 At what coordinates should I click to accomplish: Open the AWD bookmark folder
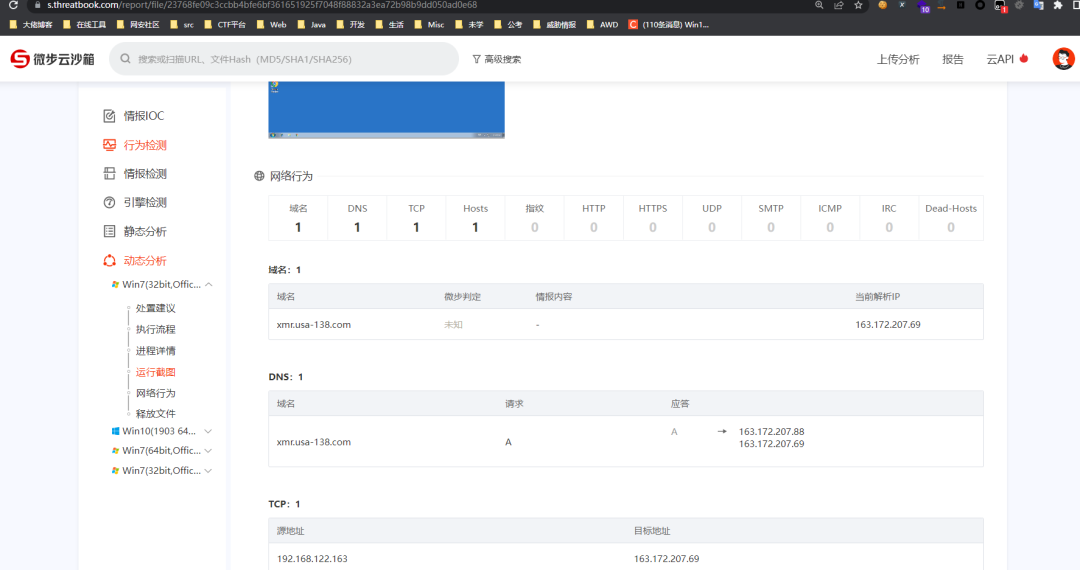[x=602, y=25]
